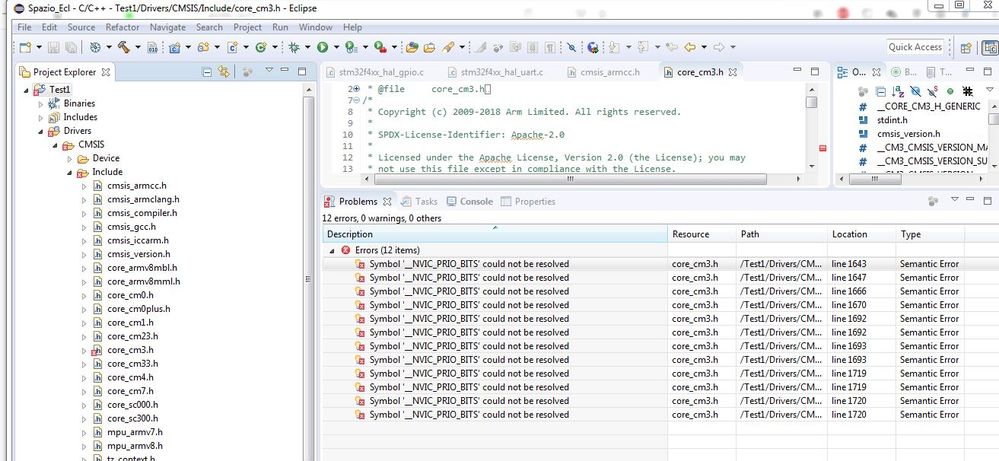The height and width of the screenshot is (461, 999).
Task: Toggle group macros hash icon in Outline
Action: [968, 91]
